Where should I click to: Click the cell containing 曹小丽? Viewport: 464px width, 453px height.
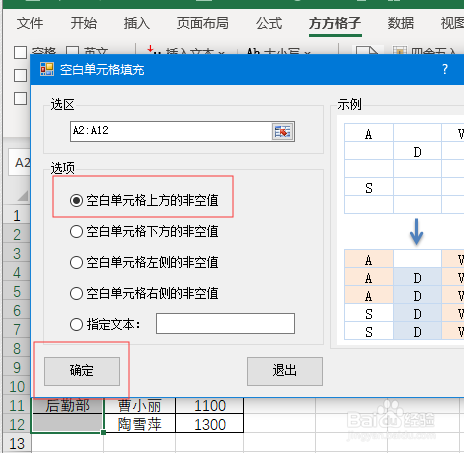pyautogui.click(x=140, y=406)
